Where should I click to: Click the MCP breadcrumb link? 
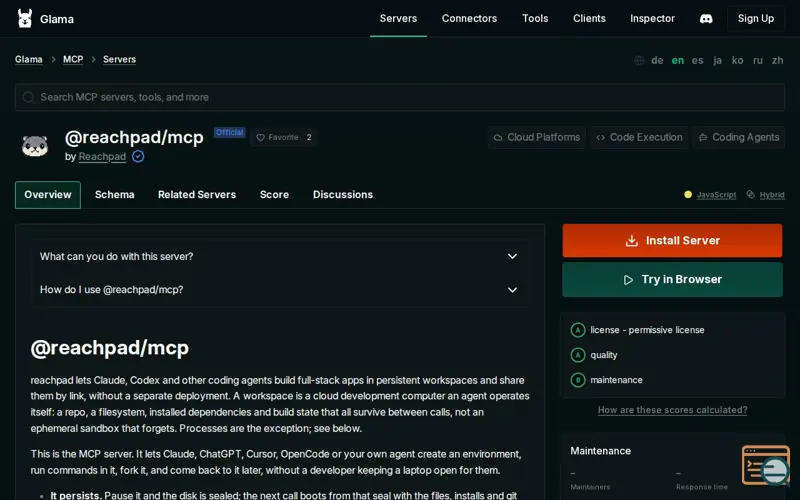[x=73, y=59]
